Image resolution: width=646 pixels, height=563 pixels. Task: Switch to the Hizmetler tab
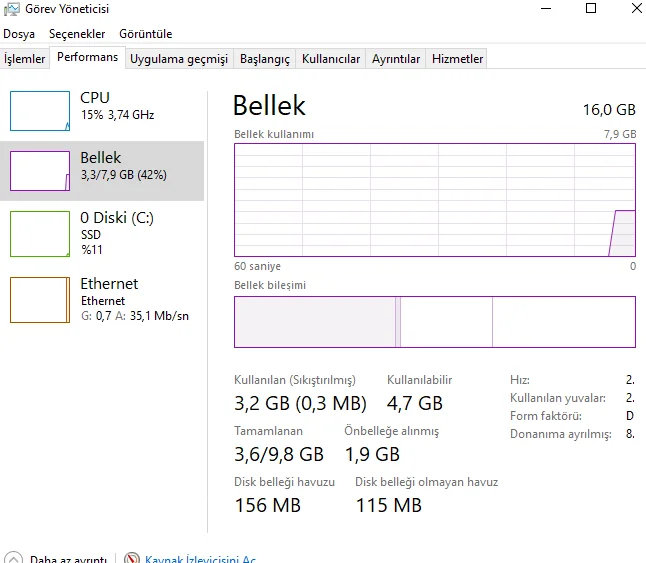click(x=457, y=59)
